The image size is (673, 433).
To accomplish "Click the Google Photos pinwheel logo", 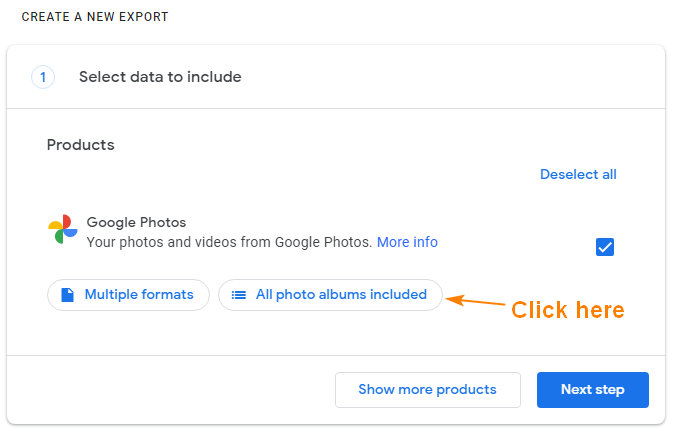I will pyautogui.click(x=63, y=229).
